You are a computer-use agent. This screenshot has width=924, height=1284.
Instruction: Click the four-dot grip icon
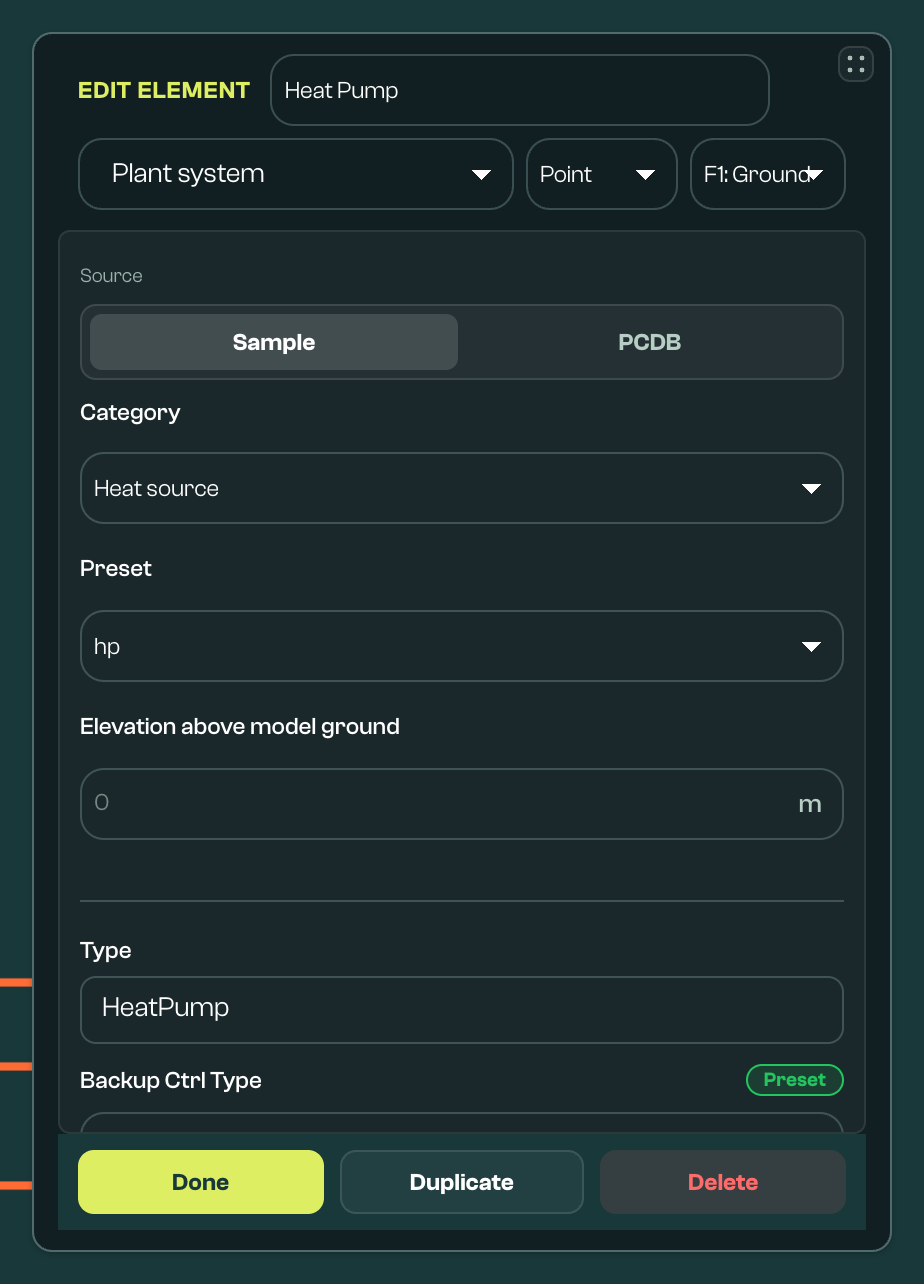(855, 65)
